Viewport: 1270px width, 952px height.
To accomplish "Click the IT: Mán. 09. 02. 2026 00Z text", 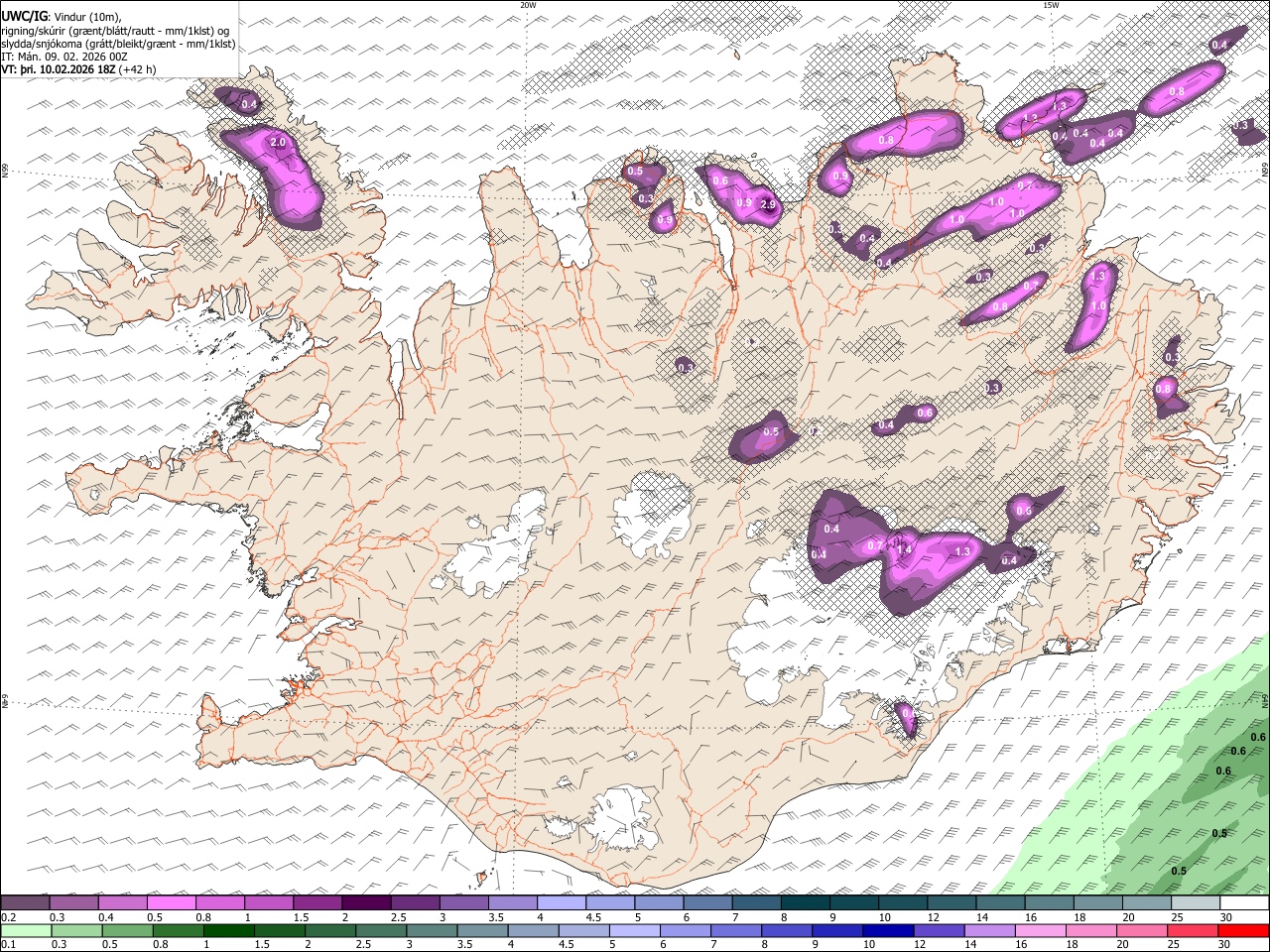I will (64, 57).
